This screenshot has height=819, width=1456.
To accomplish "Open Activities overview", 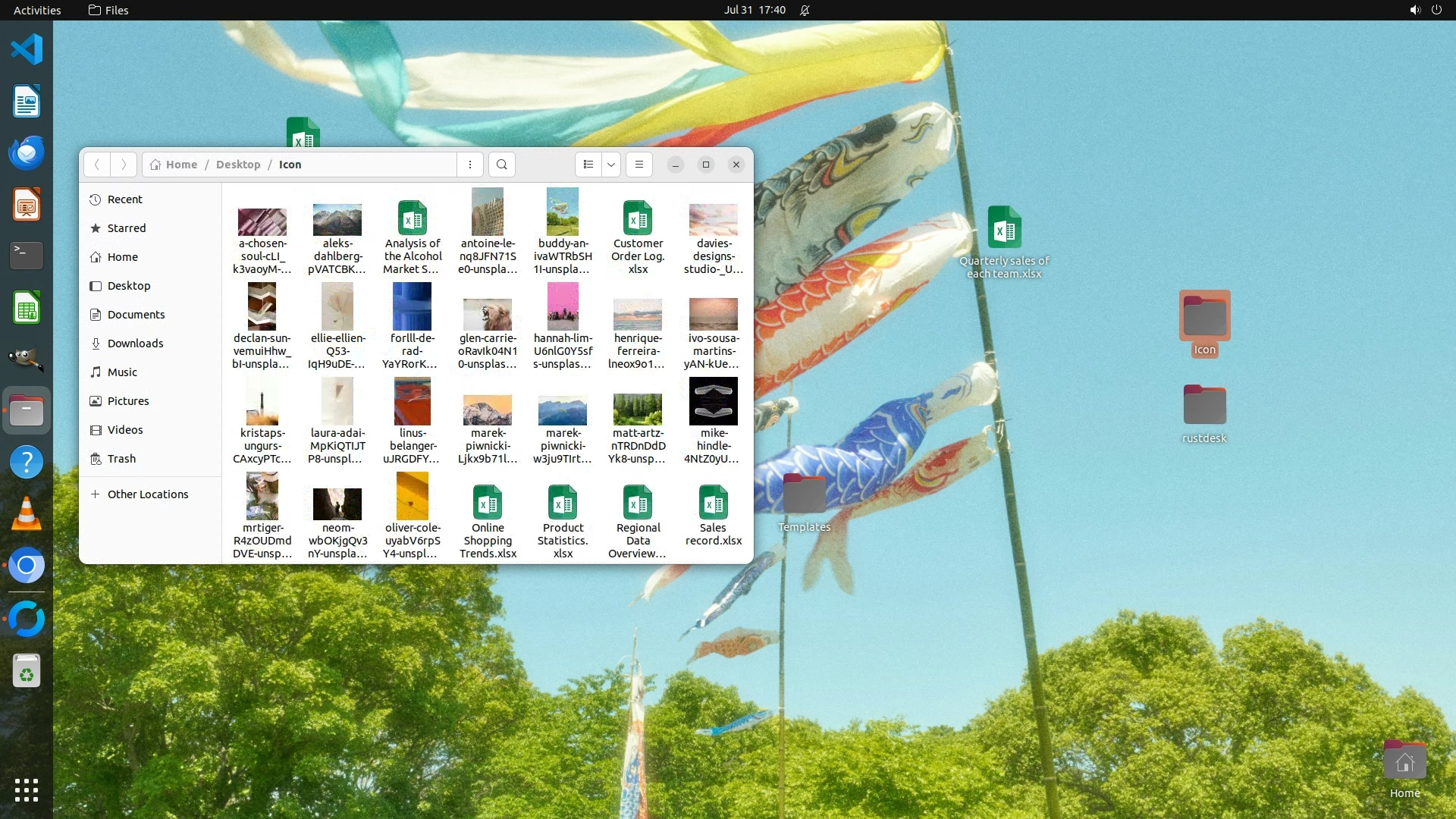I will [x=37, y=10].
